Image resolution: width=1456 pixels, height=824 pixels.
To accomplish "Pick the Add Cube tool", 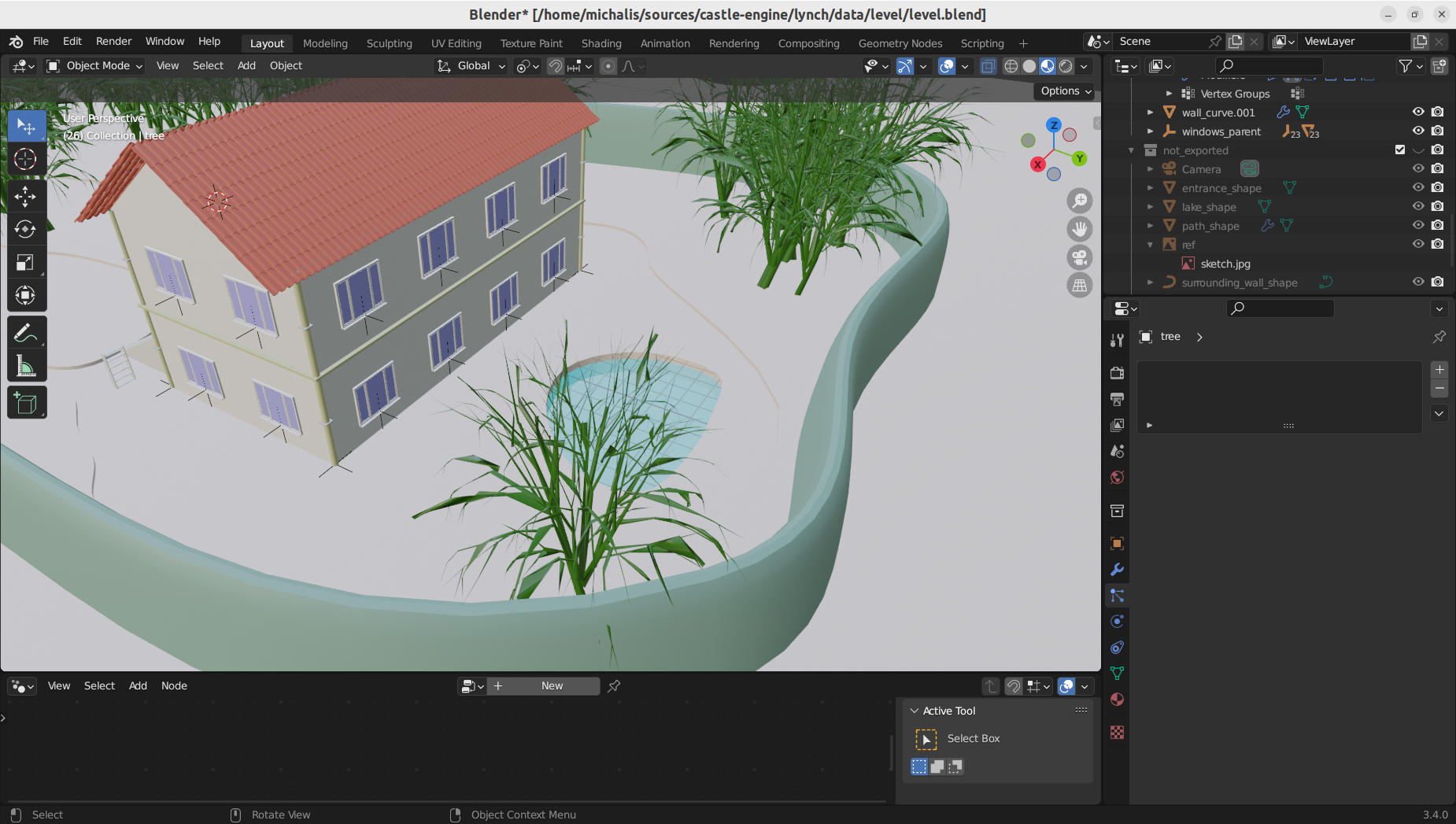I will point(26,402).
